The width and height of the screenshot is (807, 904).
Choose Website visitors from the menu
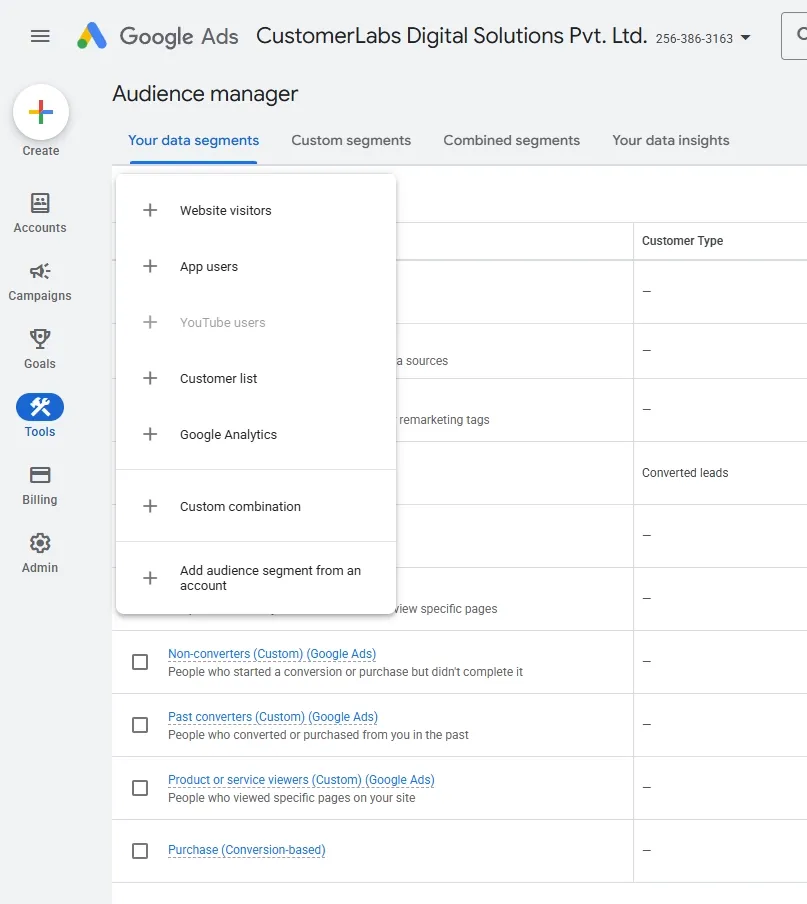(256, 210)
